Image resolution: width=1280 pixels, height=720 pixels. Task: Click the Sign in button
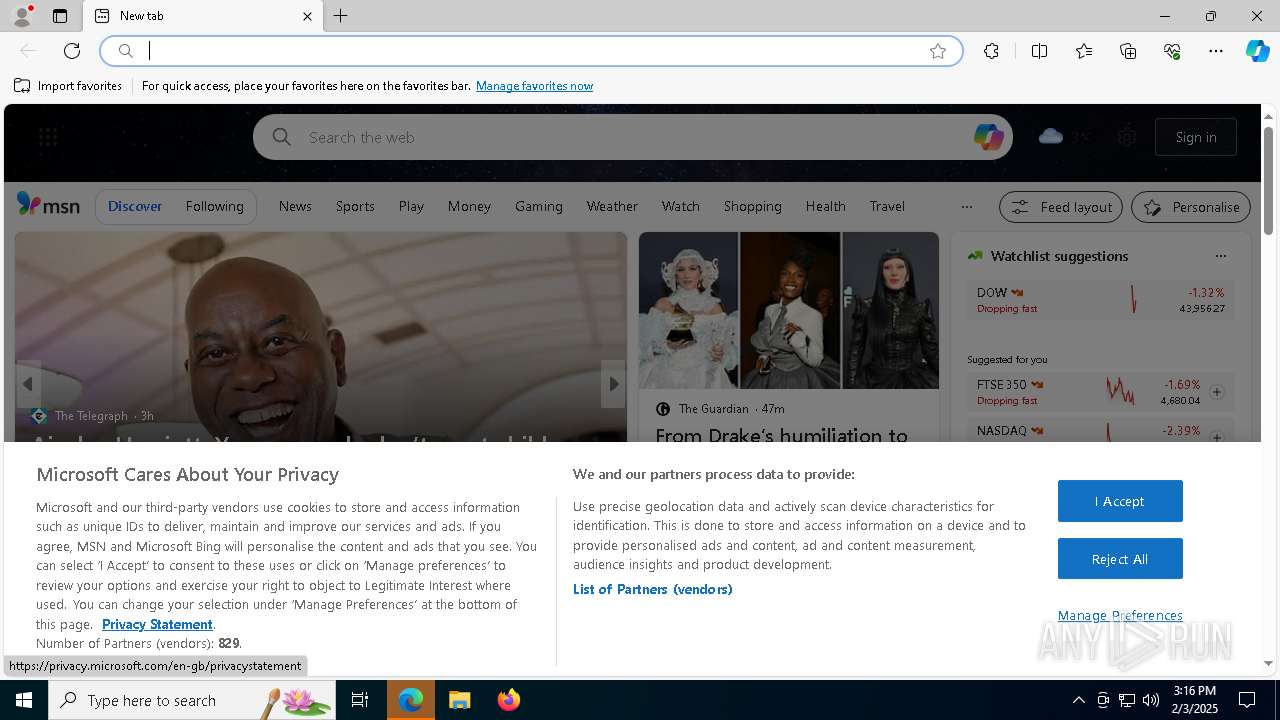[x=1196, y=137]
